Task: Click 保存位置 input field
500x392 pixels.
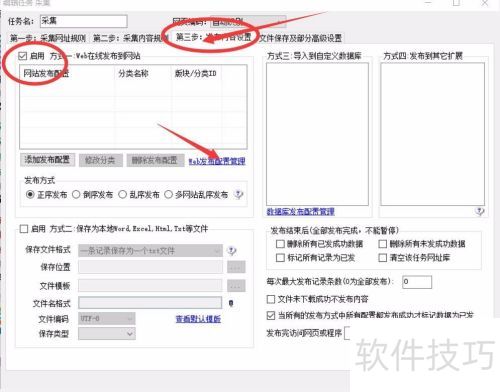Action: 150,267
